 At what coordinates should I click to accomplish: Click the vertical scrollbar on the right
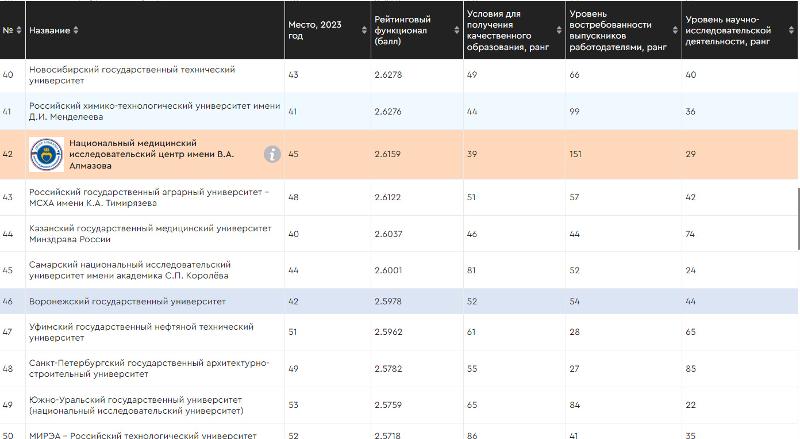(x=796, y=220)
